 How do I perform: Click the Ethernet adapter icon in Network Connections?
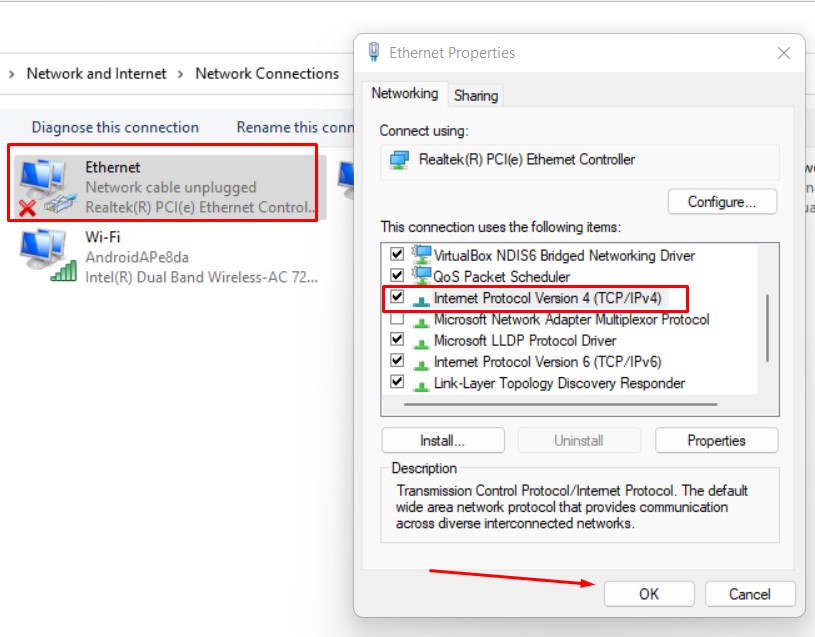click(x=47, y=187)
